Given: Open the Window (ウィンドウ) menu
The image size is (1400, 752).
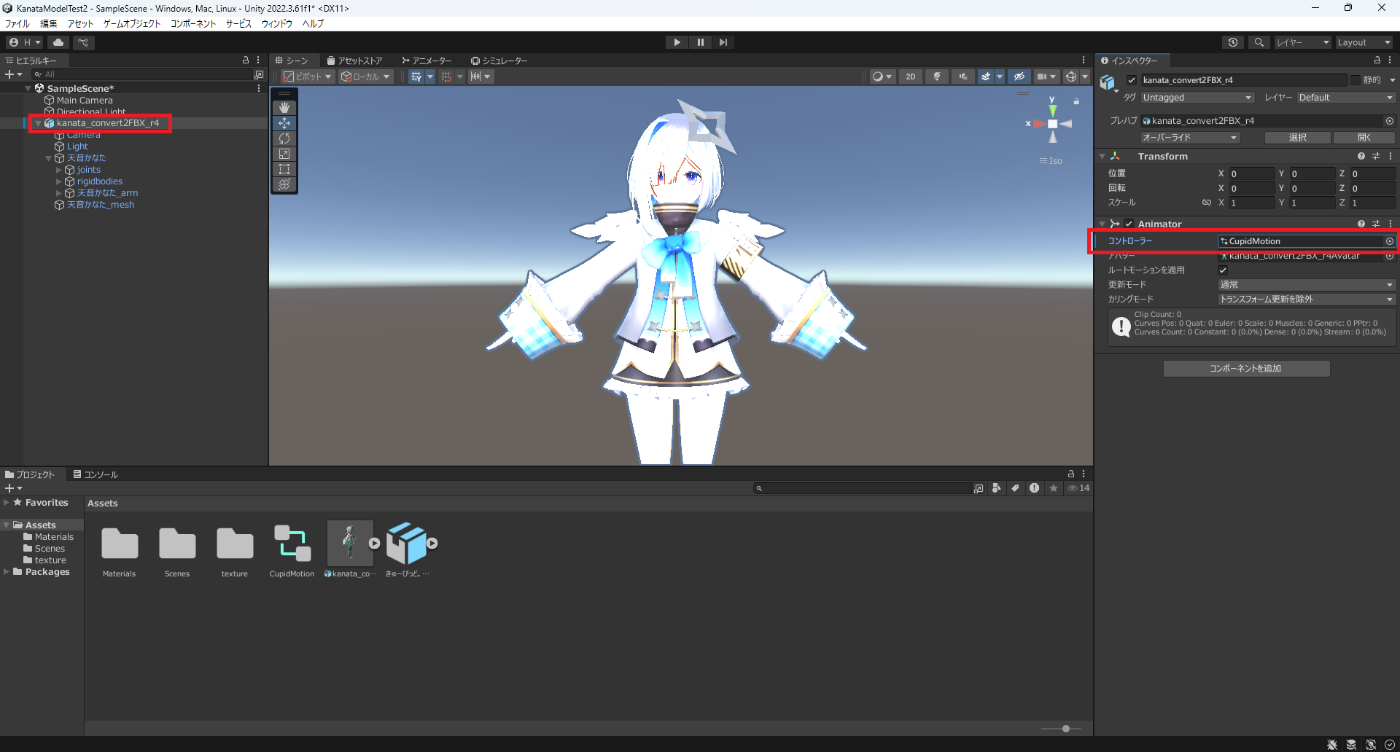Looking at the screenshot, I should (277, 23).
